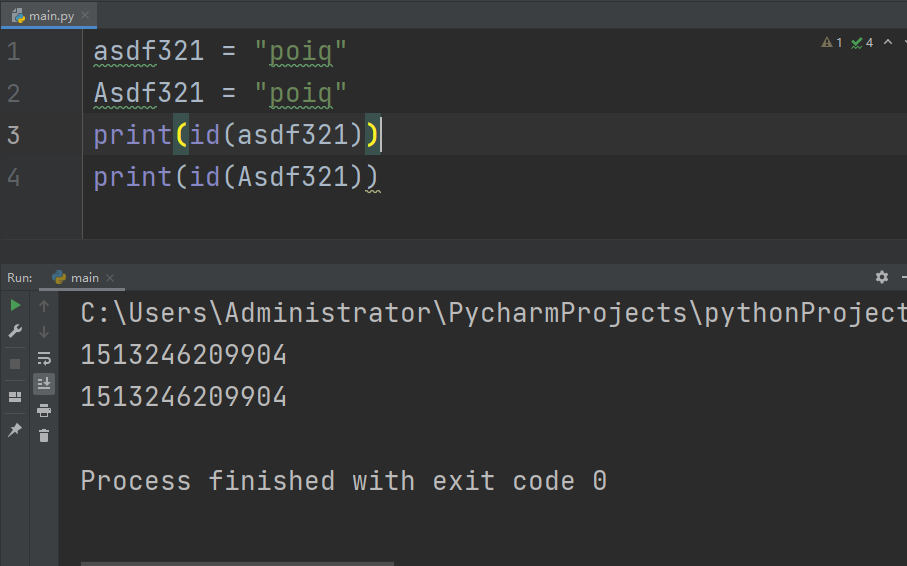The width and height of the screenshot is (907, 566).
Task: Close the main run tab
Action: click(110, 278)
